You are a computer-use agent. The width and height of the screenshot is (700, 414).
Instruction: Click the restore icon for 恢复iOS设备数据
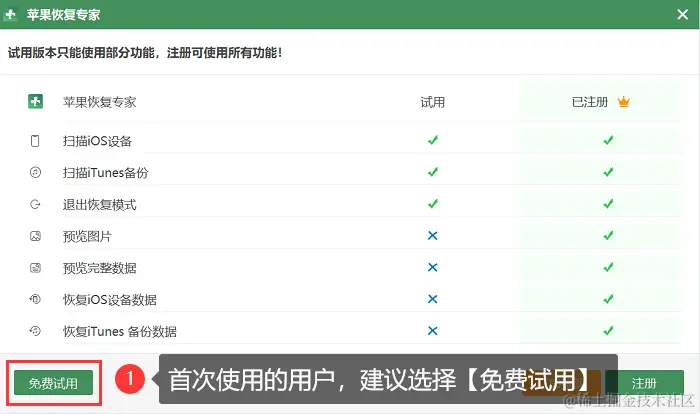(35, 299)
